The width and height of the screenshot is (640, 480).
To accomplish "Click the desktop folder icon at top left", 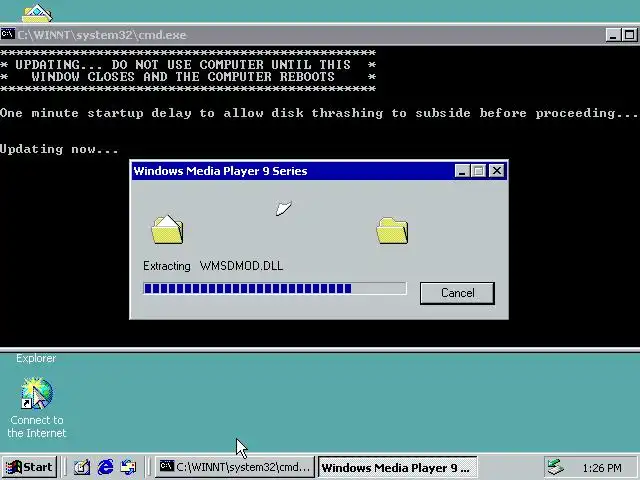I will (x=37, y=13).
